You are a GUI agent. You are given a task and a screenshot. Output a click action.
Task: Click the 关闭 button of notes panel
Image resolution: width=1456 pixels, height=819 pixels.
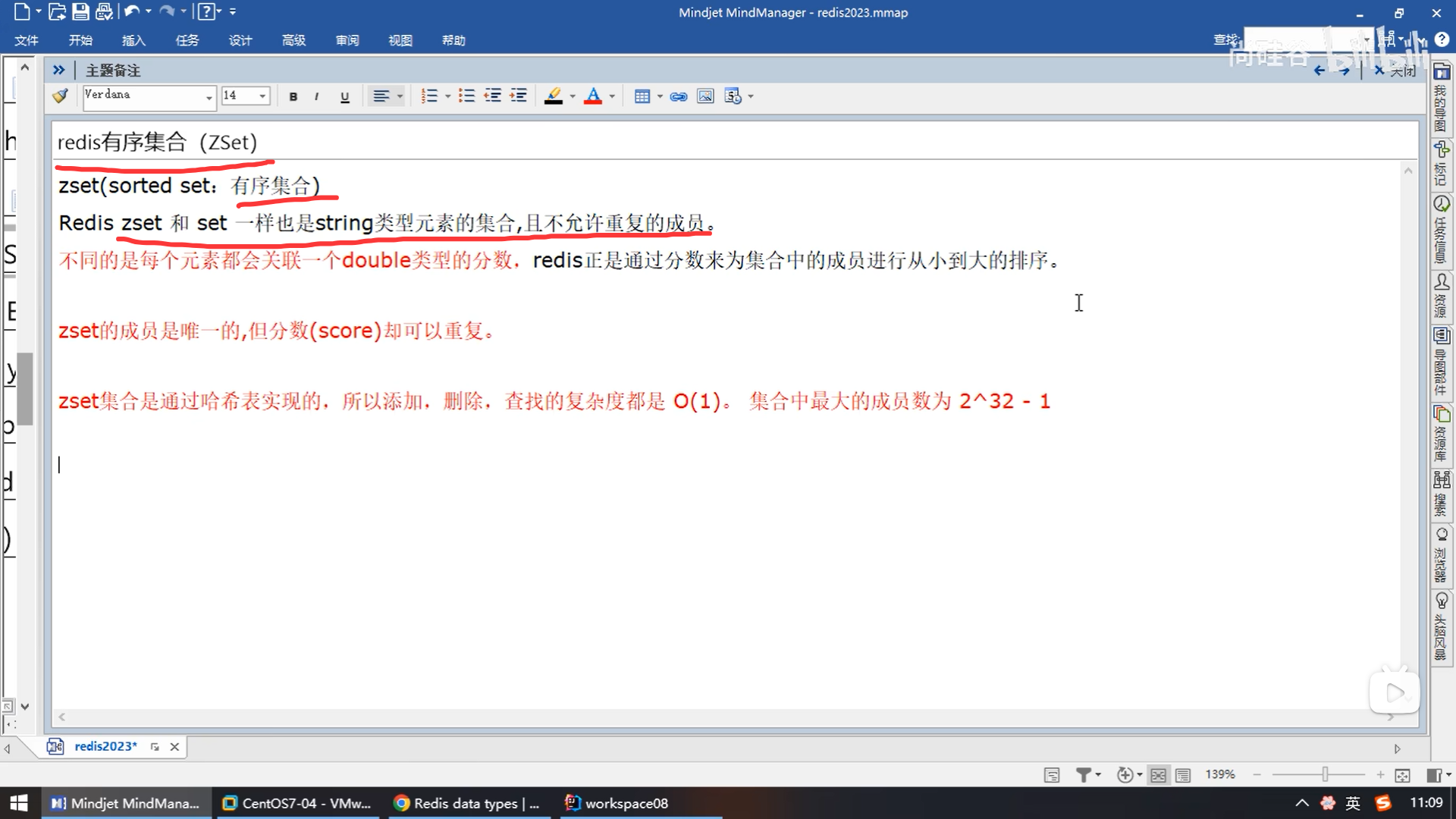pos(1395,71)
